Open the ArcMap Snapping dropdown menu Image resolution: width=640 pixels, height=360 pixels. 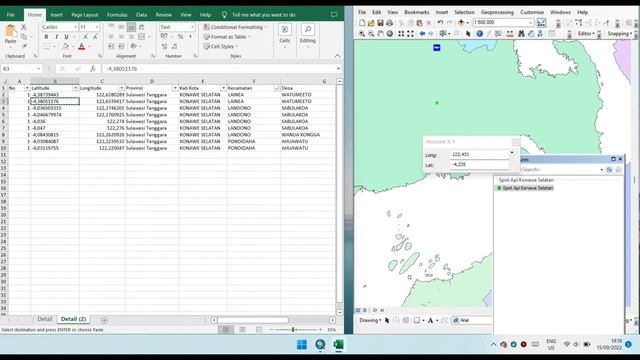[620, 34]
